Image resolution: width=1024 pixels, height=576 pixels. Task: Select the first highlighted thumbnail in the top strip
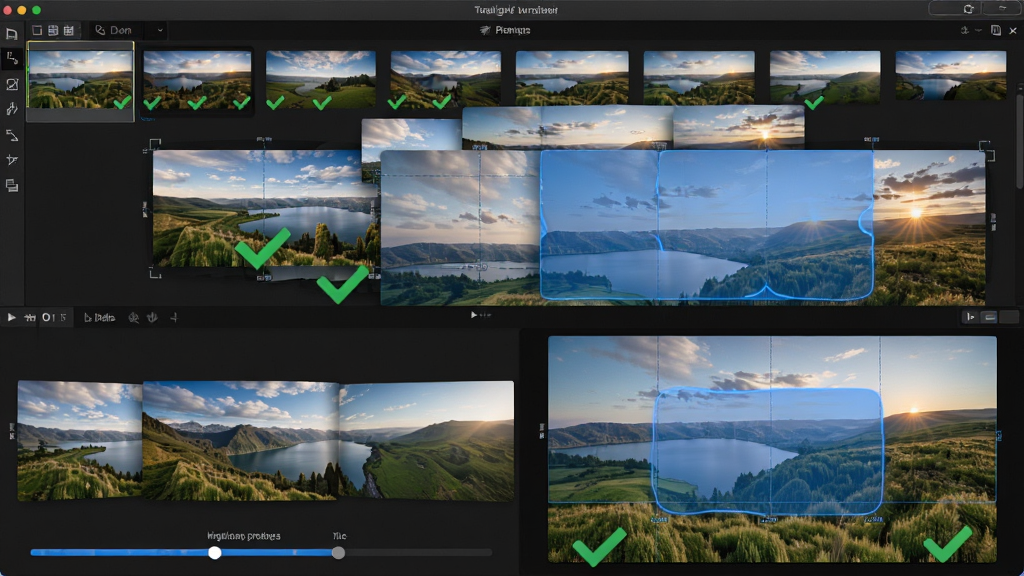[x=80, y=80]
